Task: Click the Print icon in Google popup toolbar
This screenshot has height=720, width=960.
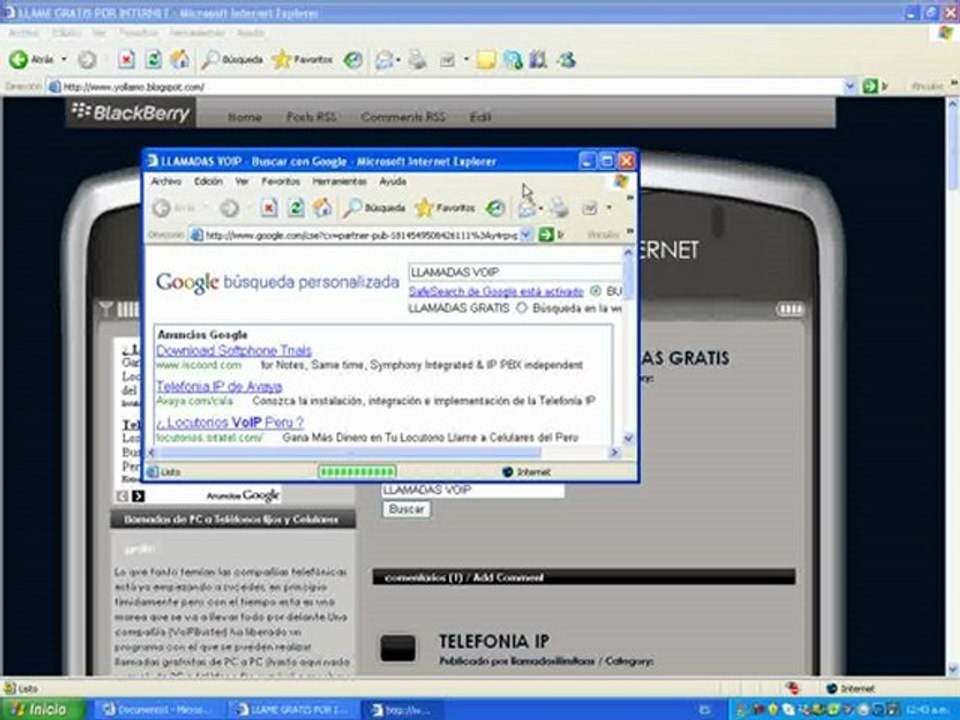Action: point(559,208)
